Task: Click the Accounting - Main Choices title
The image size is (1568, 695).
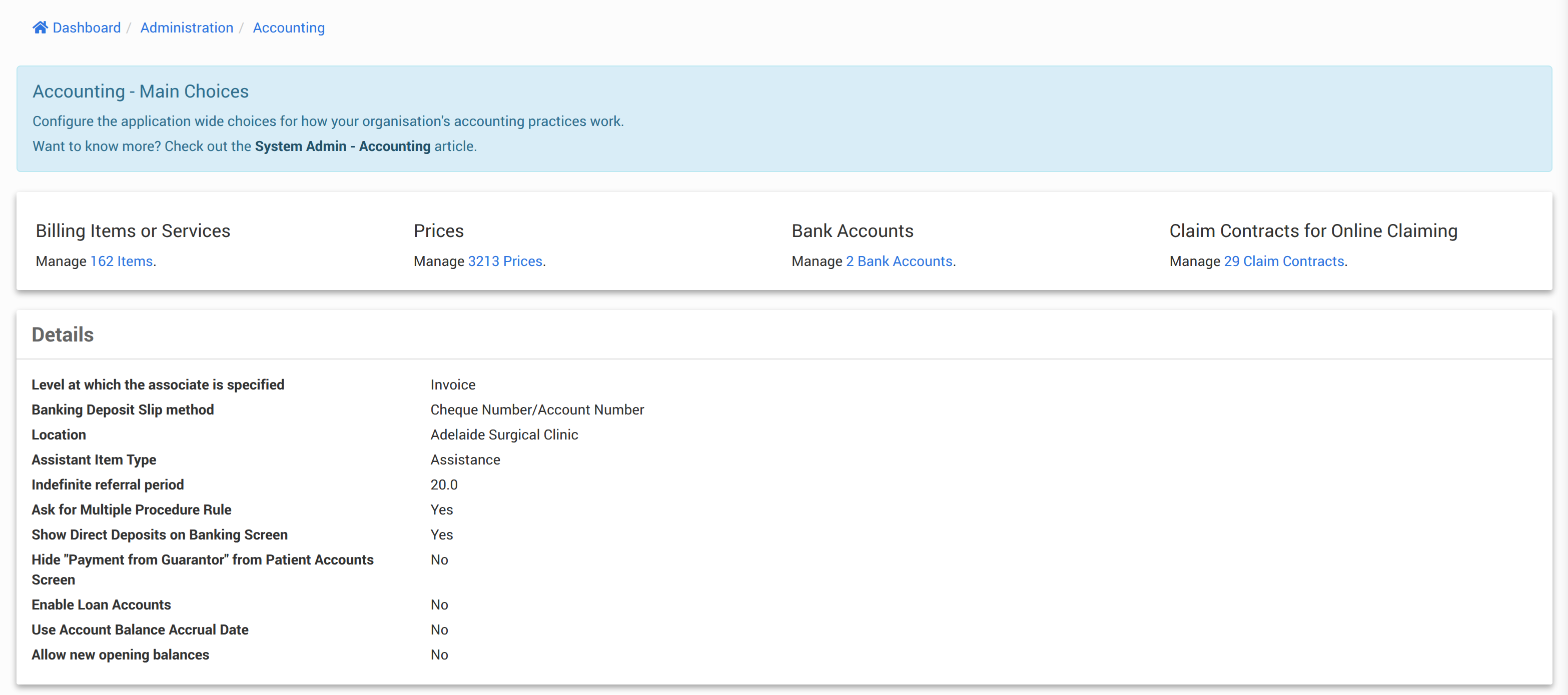Action: (x=141, y=91)
